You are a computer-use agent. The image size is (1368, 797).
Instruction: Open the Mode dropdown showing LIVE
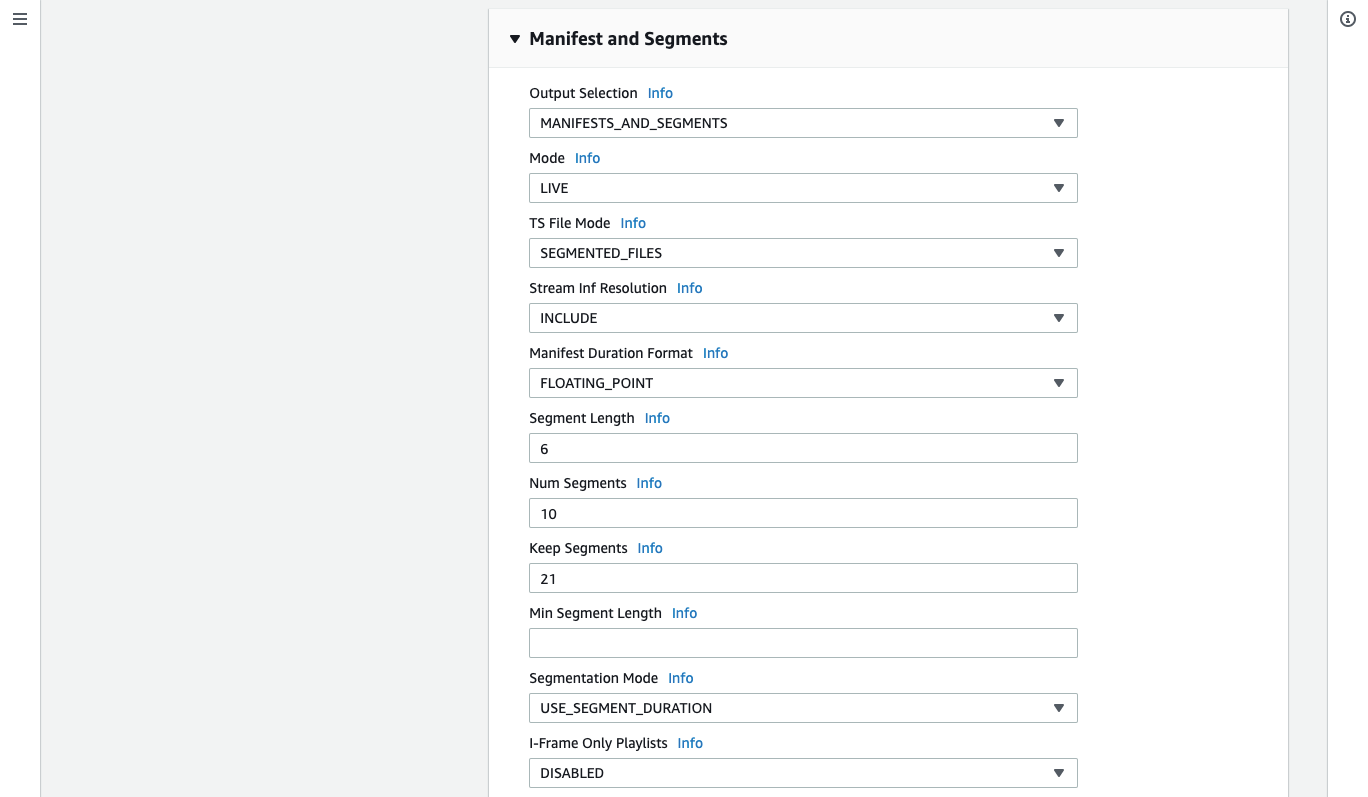click(803, 188)
